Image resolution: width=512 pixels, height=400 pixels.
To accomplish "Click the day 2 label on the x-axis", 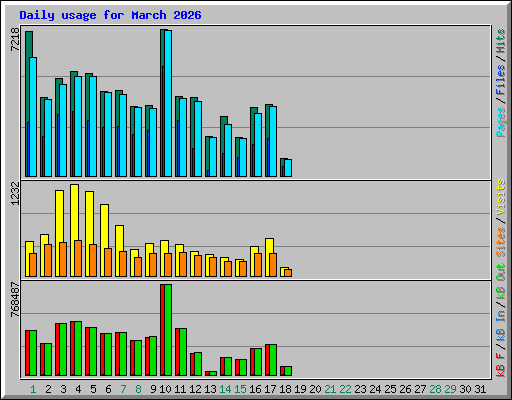I will [x=48, y=389].
